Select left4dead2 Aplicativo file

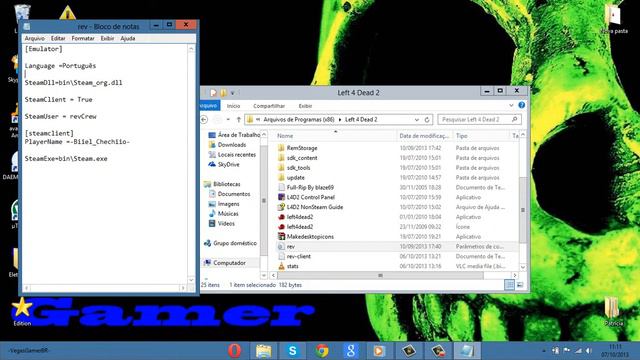[296, 217]
